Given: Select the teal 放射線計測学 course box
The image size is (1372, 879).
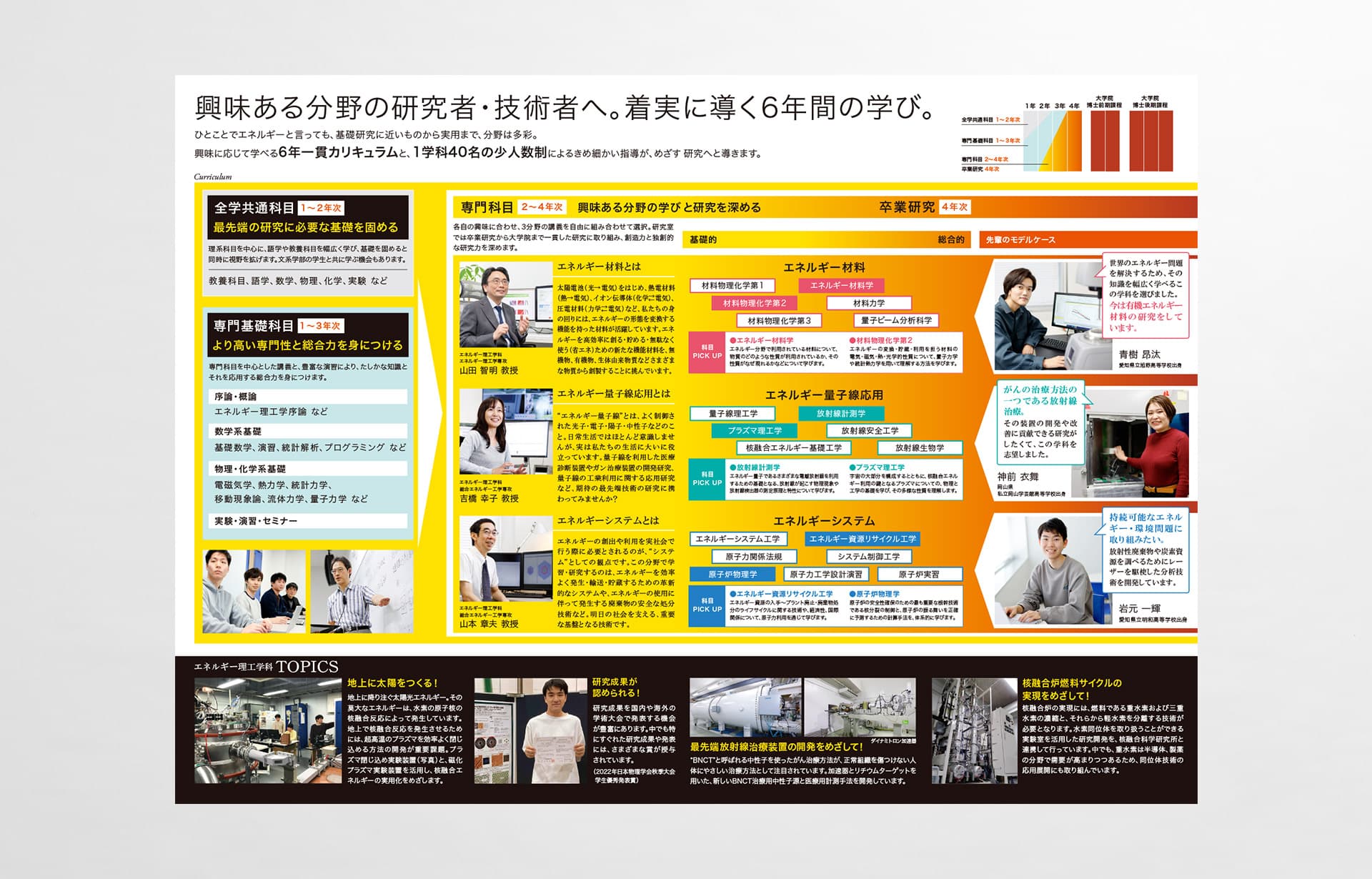Looking at the screenshot, I should click(841, 414).
